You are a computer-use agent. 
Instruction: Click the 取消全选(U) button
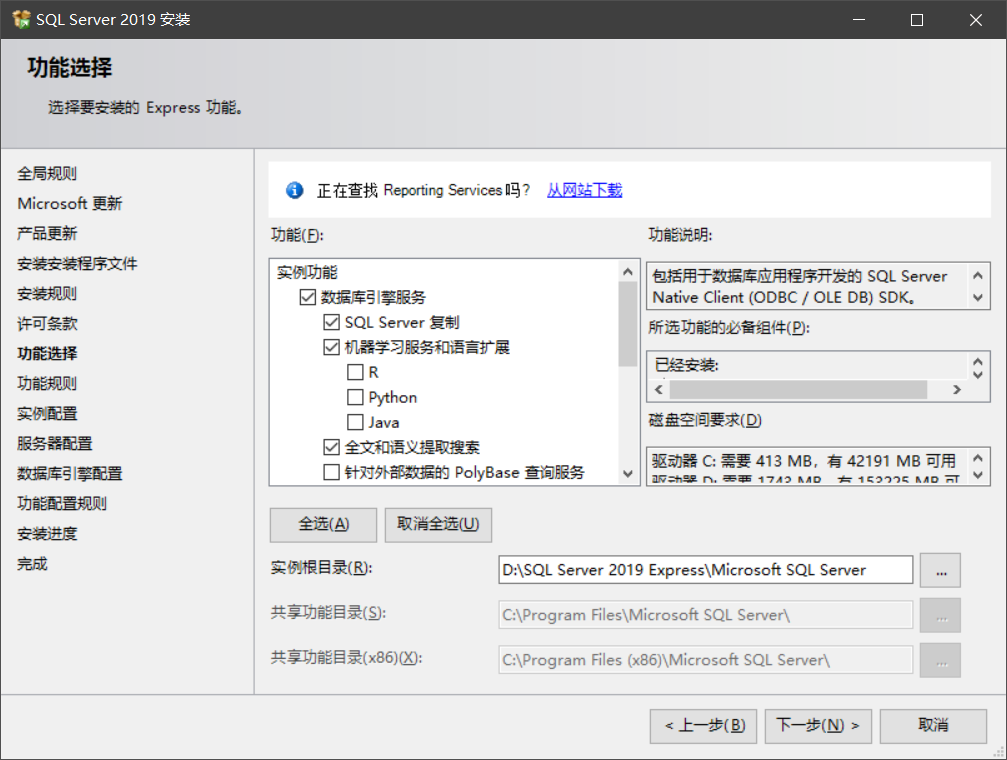click(438, 525)
